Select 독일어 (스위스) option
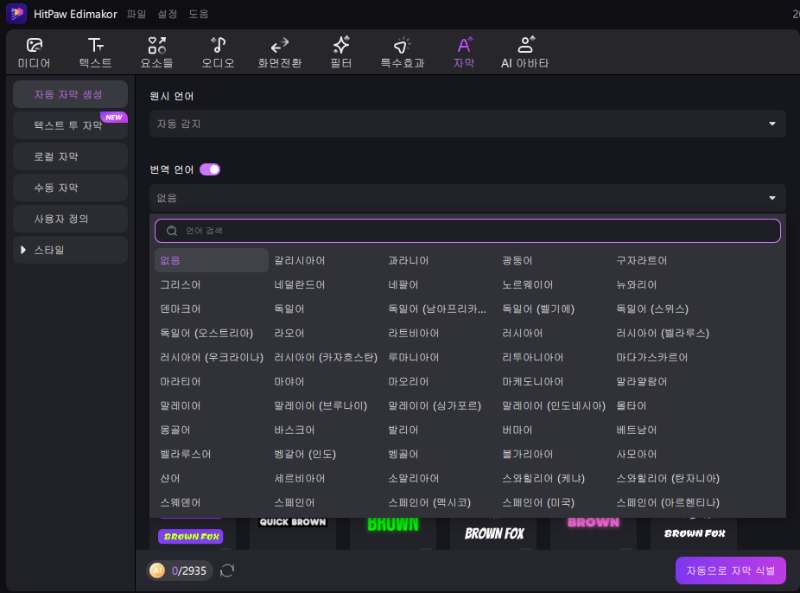The height and width of the screenshot is (593, 800). point(652,309)
